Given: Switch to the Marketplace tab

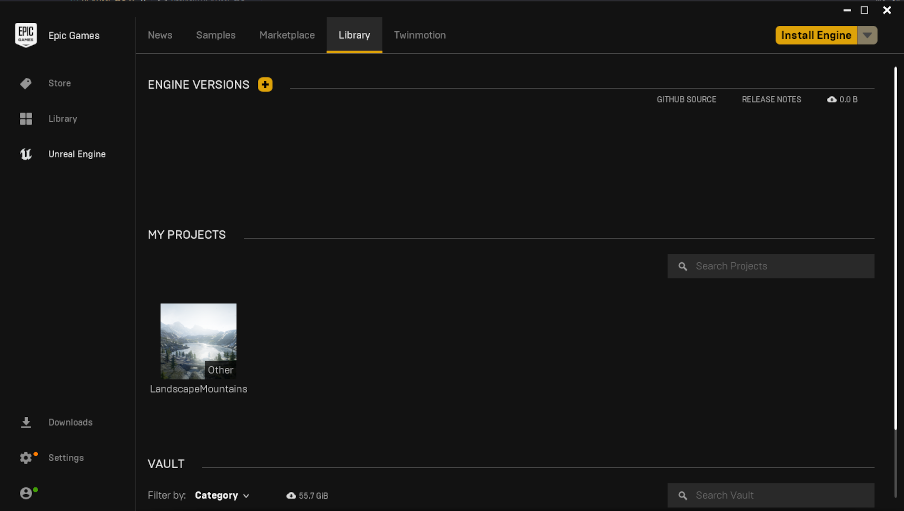Looking at the screenshot, I should point(287,35).
